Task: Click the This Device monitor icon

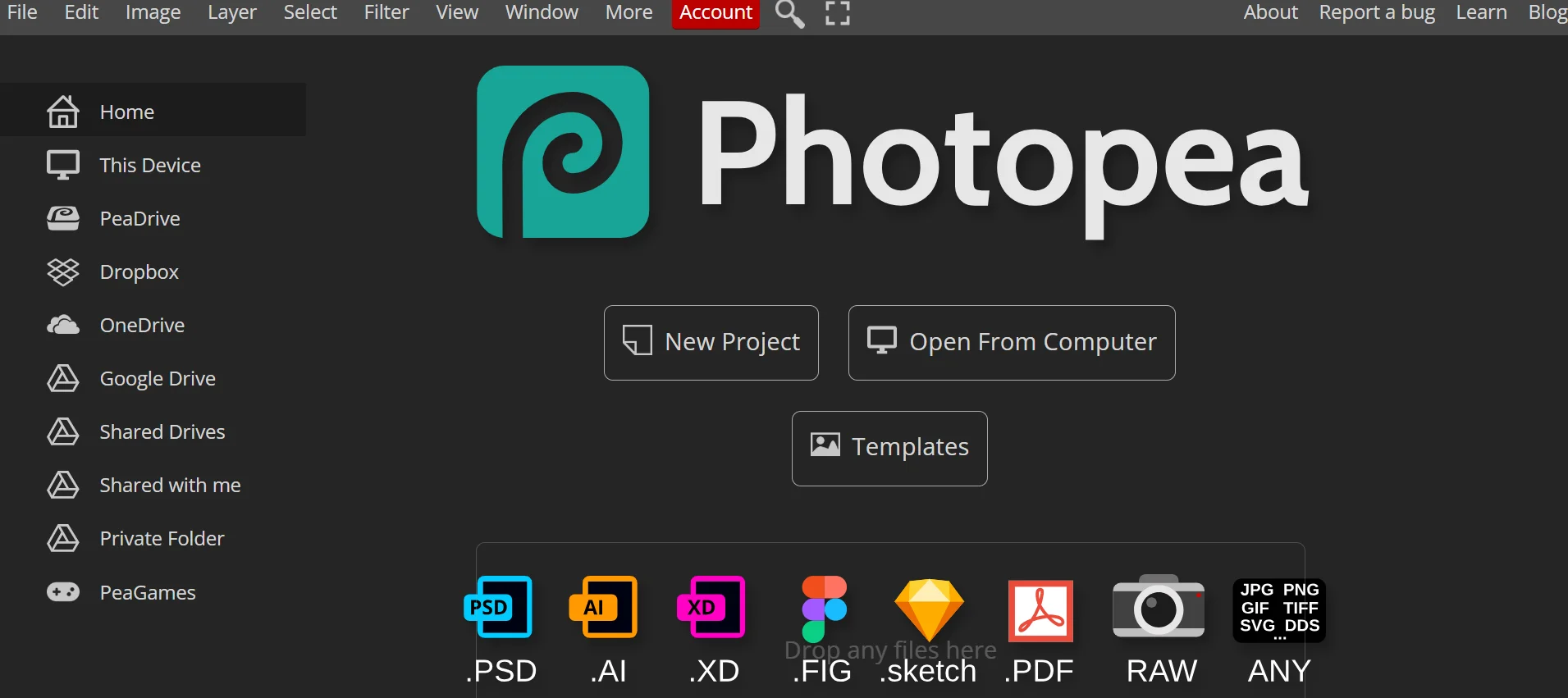Action: (x=63, y=165)
